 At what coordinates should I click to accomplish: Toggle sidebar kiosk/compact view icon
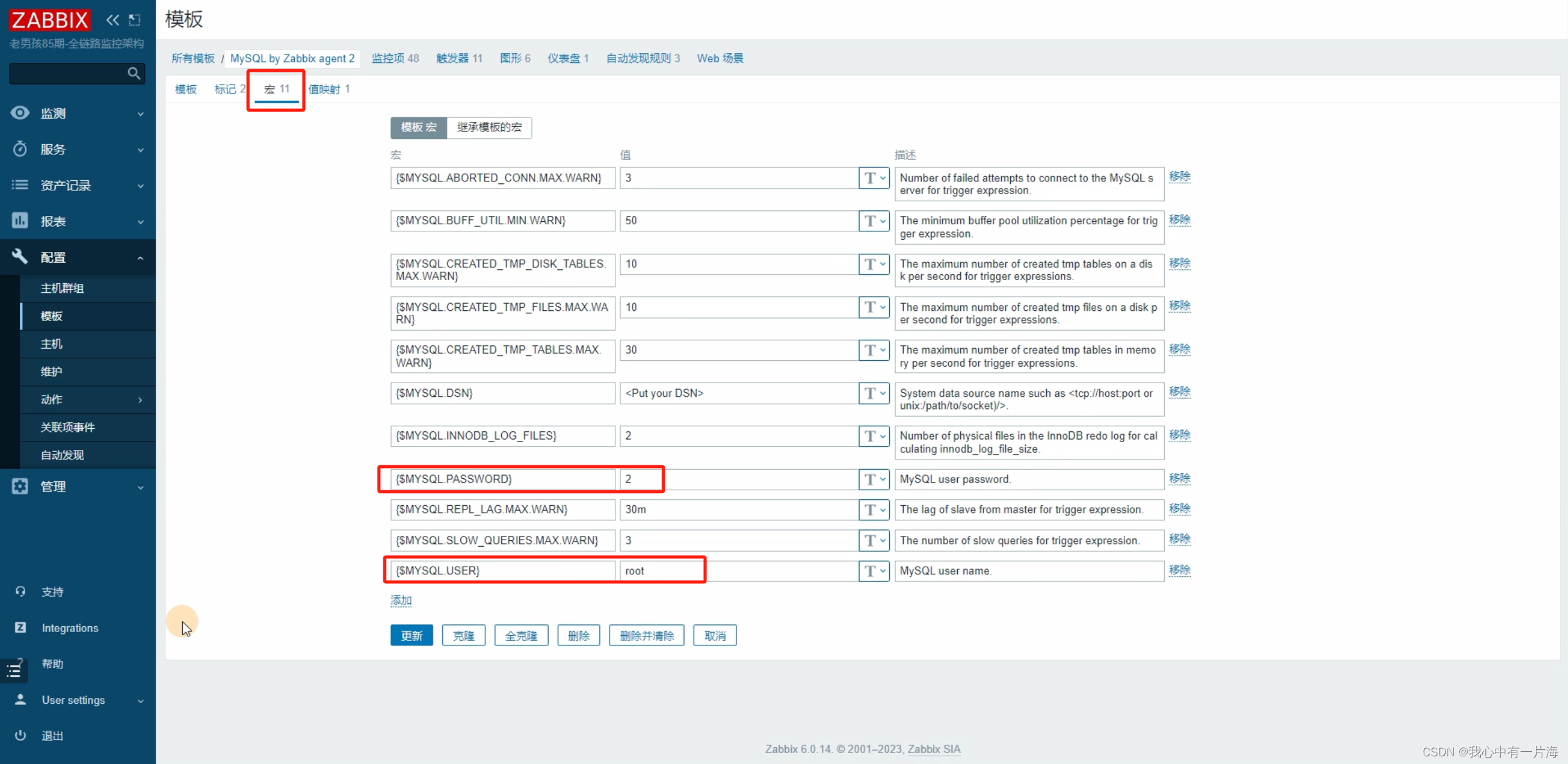(135, 20)
